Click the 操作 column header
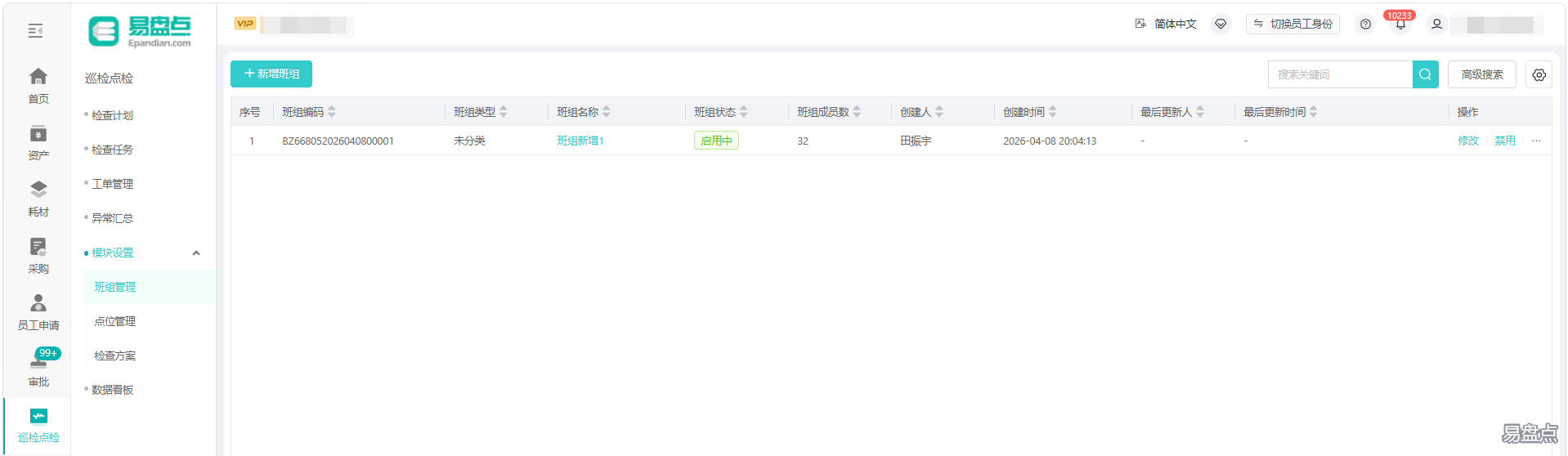The image size is (1568, 456). pyautogui.click(x=1467, y=112)
